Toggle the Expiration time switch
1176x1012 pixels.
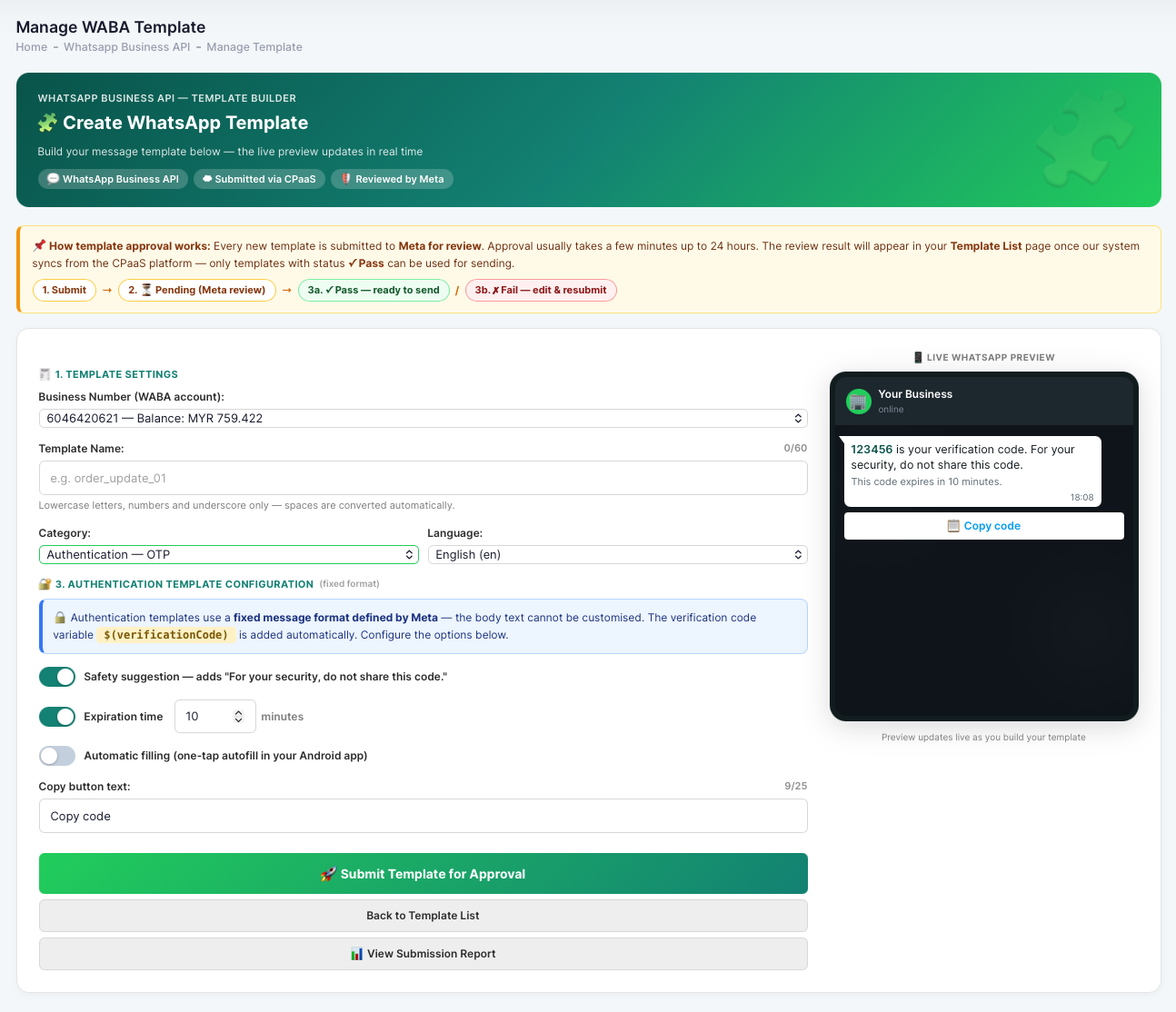point(57,717)
